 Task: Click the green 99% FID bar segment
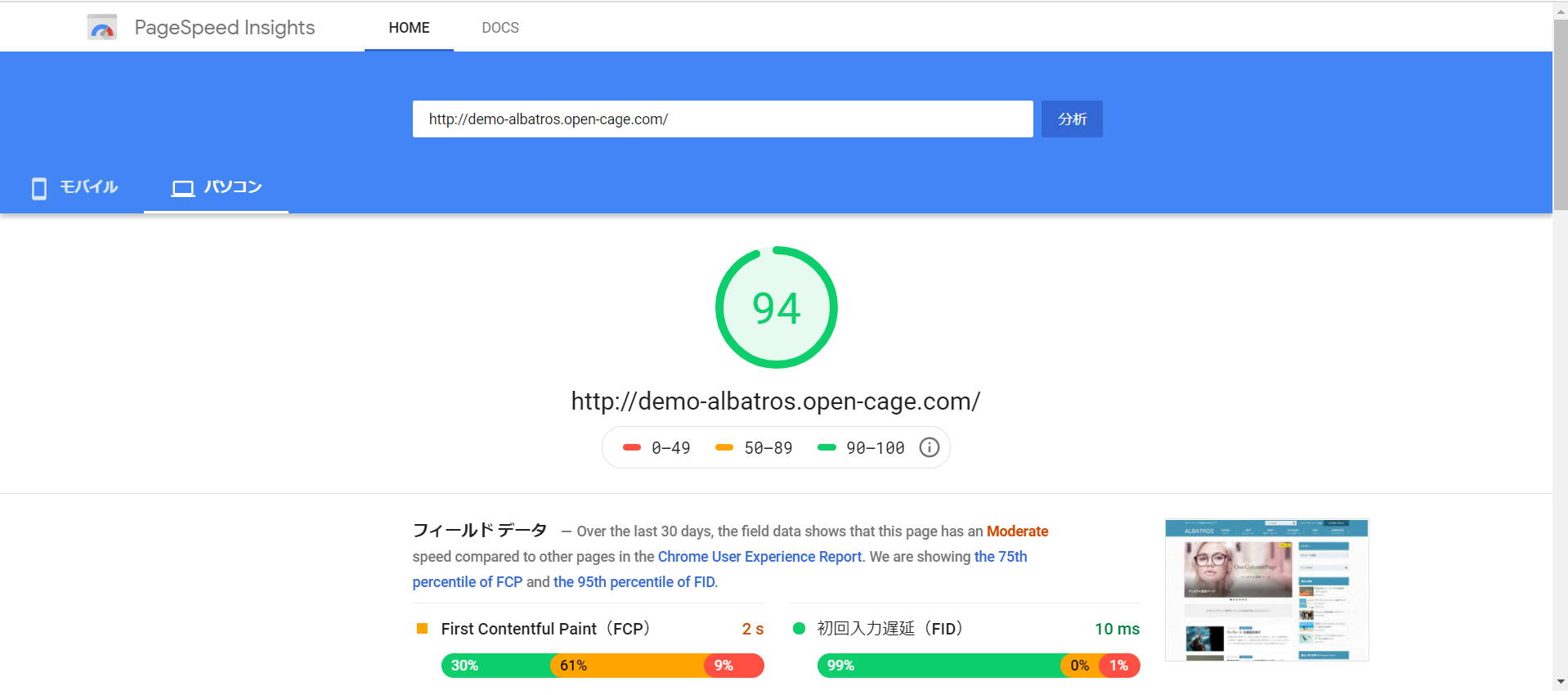(x=939, y=666)
